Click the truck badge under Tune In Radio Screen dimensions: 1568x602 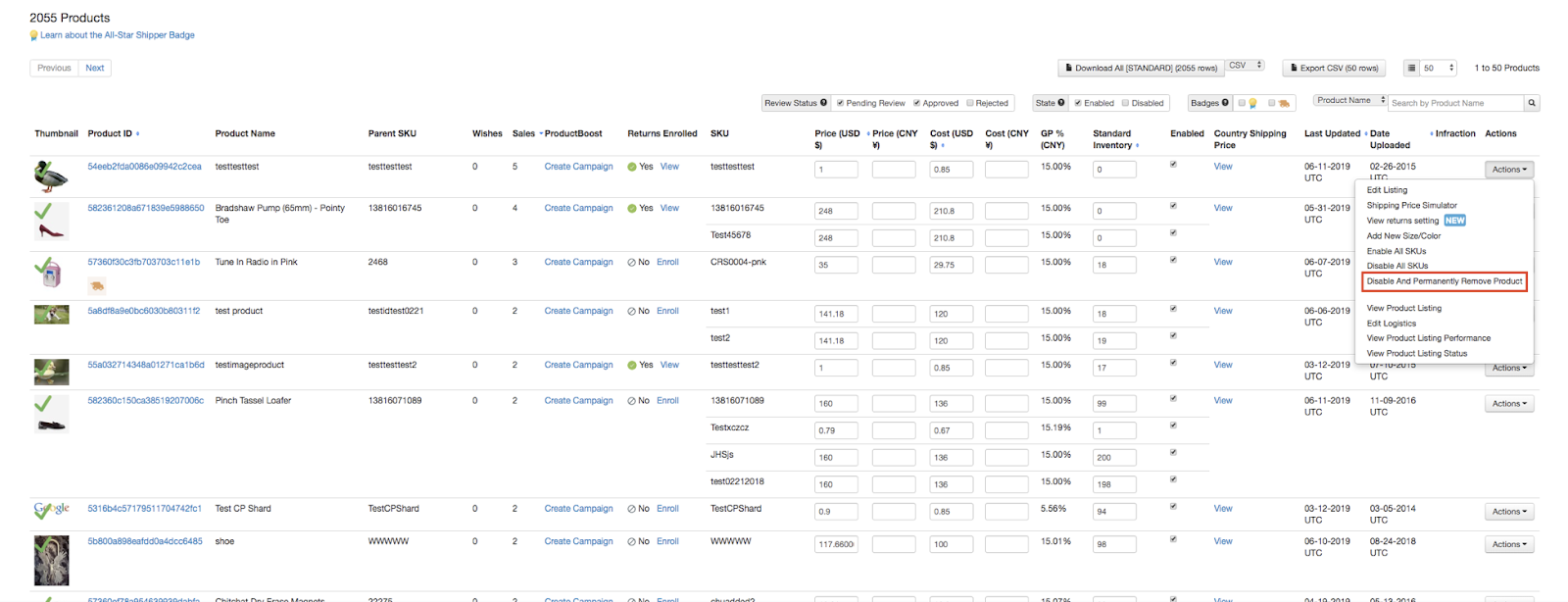click(x=96, y=286)
